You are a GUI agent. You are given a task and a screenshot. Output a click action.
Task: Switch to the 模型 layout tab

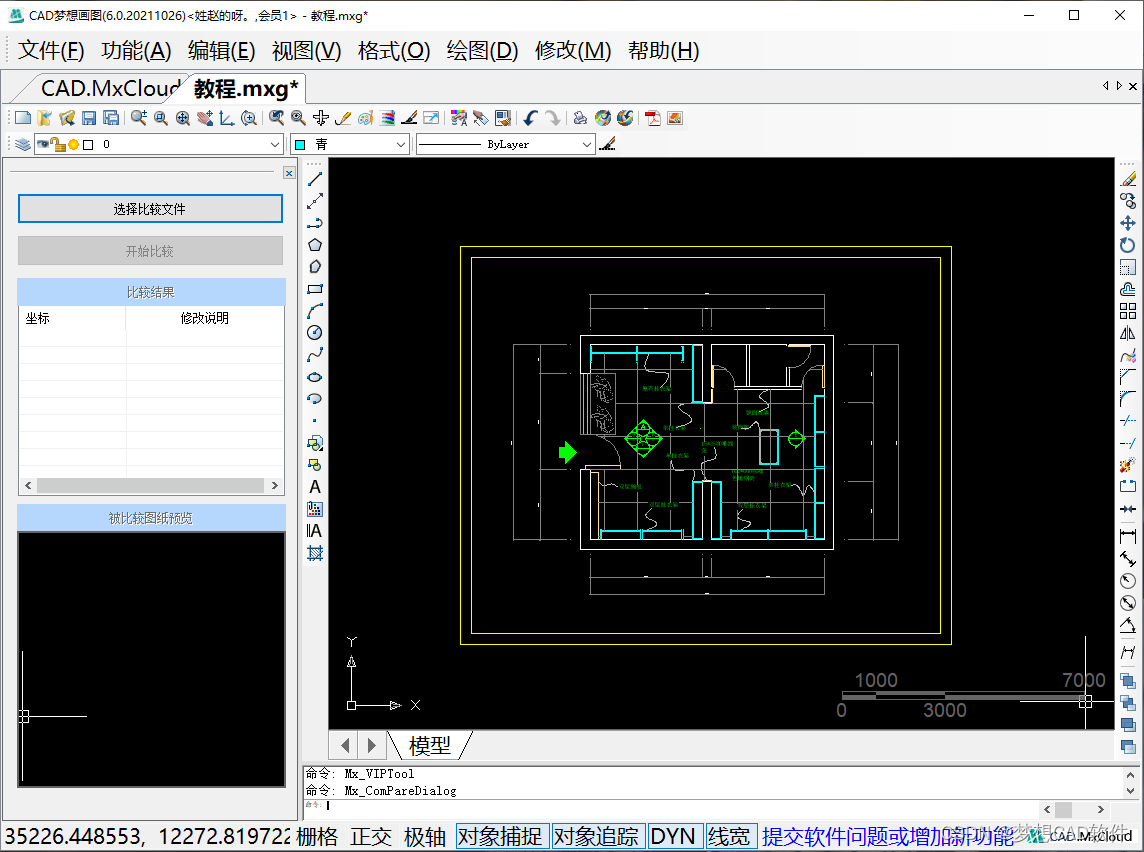click(x=430, y=746)
